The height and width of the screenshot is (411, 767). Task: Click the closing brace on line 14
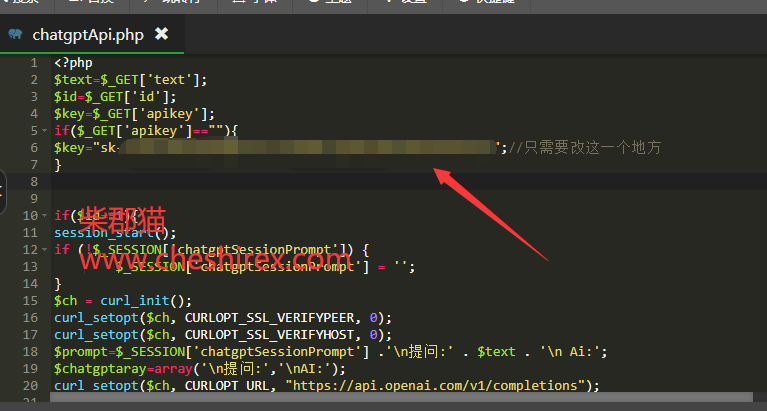click(58, 284)
